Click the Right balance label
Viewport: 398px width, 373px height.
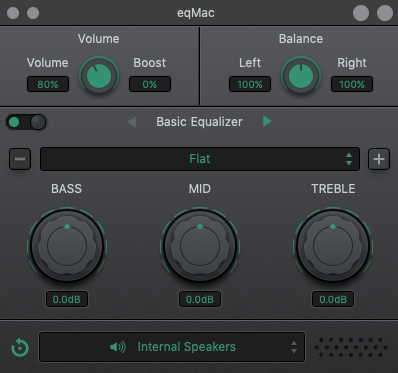[352, 63]
